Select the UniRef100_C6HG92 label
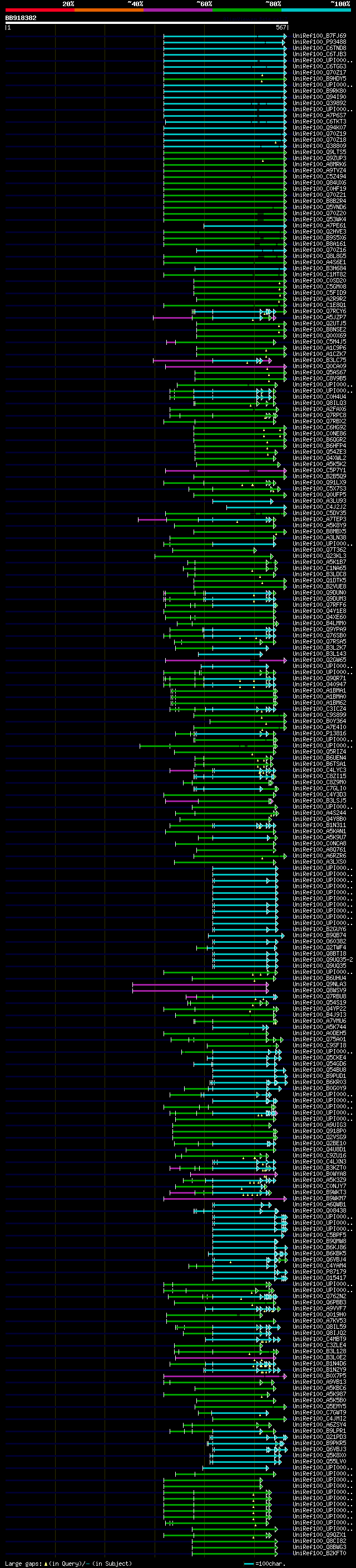 point(319,427)
